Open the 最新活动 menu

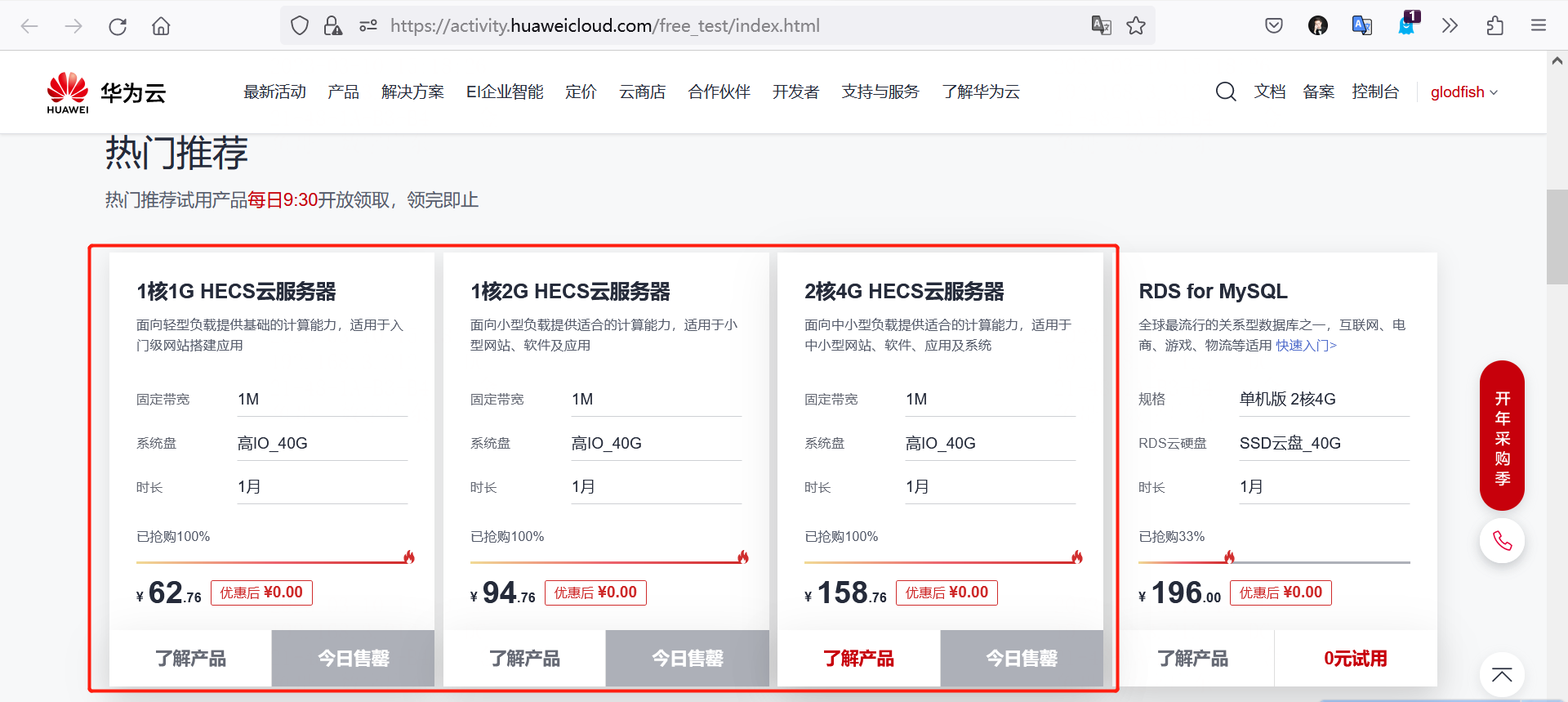[274, 92]
